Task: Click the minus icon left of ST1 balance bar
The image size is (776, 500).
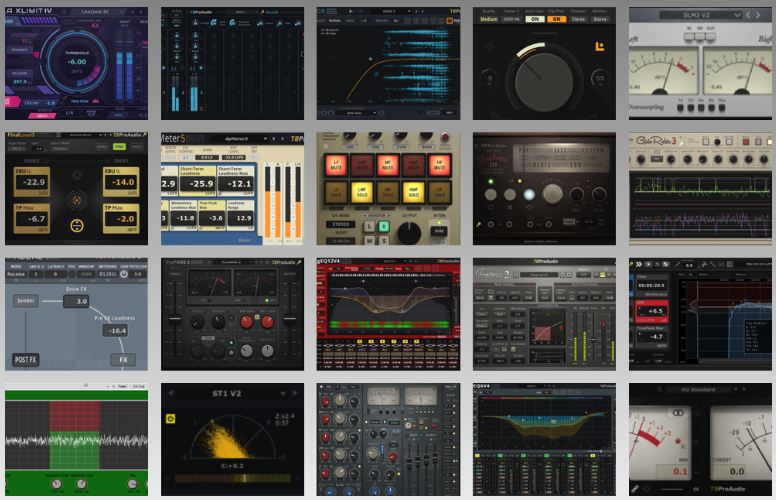Action: (170, 478)
